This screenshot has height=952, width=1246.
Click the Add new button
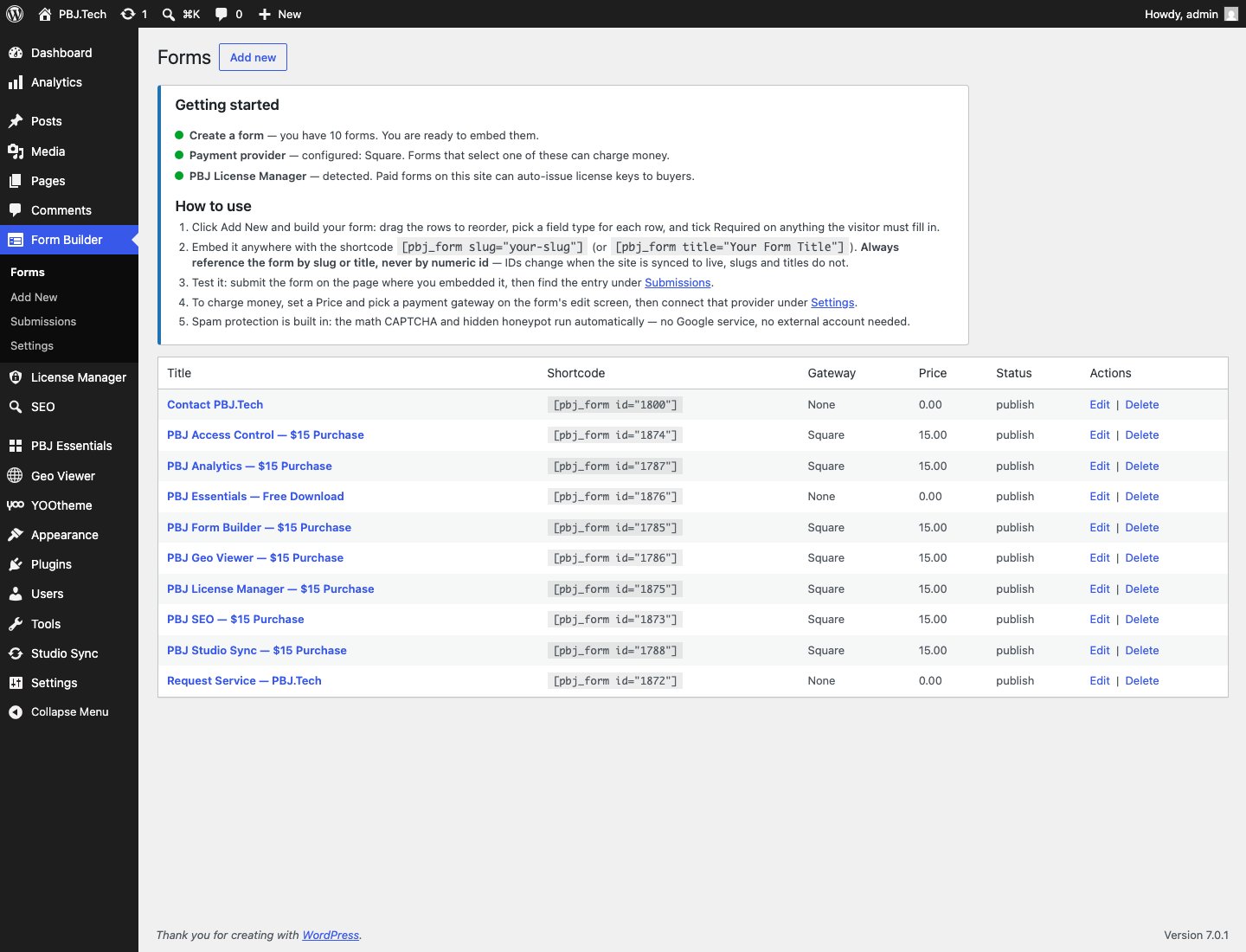(x=253, y=57)
